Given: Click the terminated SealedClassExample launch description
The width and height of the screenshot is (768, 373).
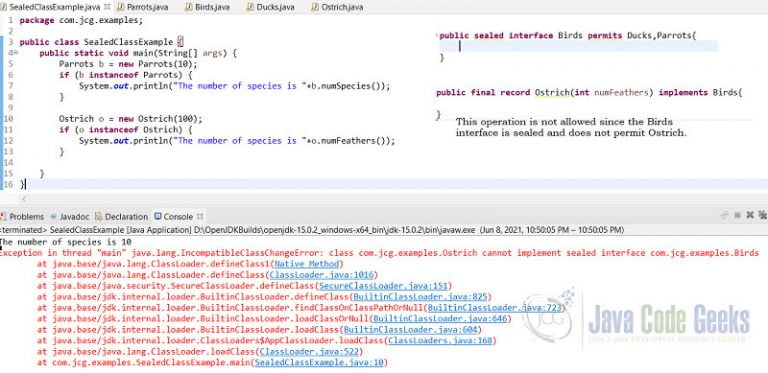Looking at the screenshot, I should 312,230.
